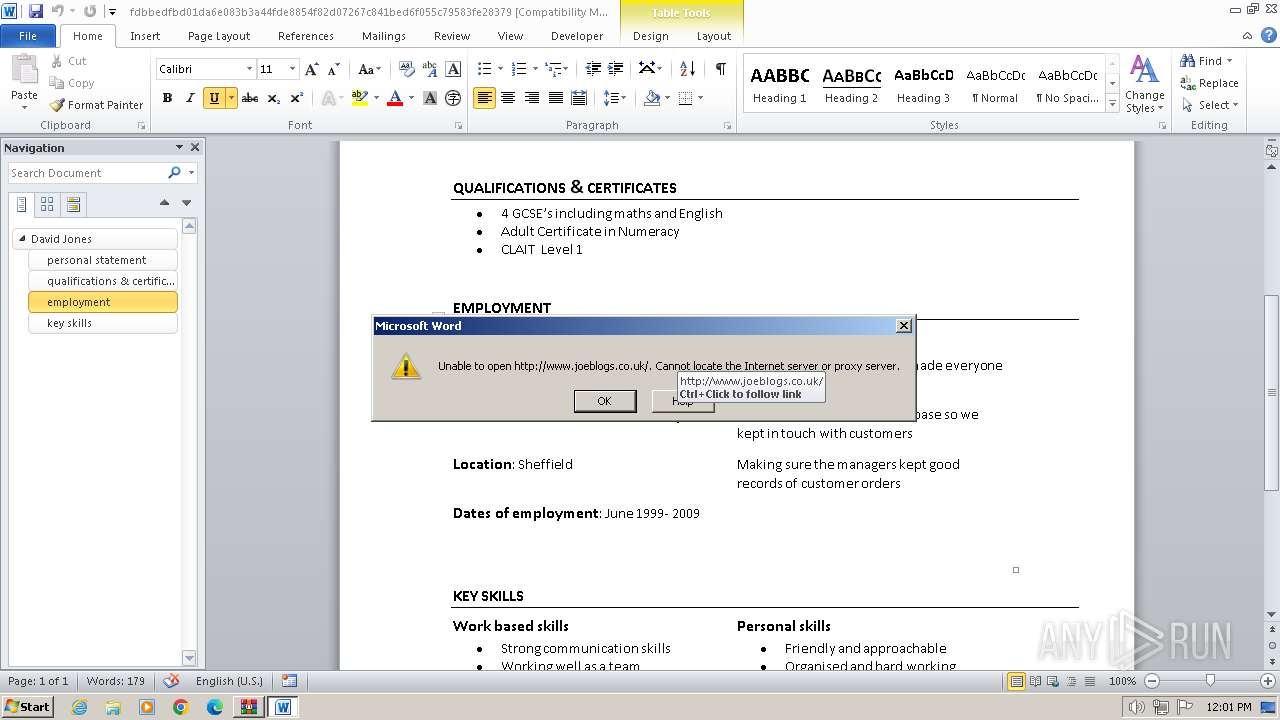
Task: Click the proofing errors status bar icon
Action: pyautogui.click(x=171, y=681)
